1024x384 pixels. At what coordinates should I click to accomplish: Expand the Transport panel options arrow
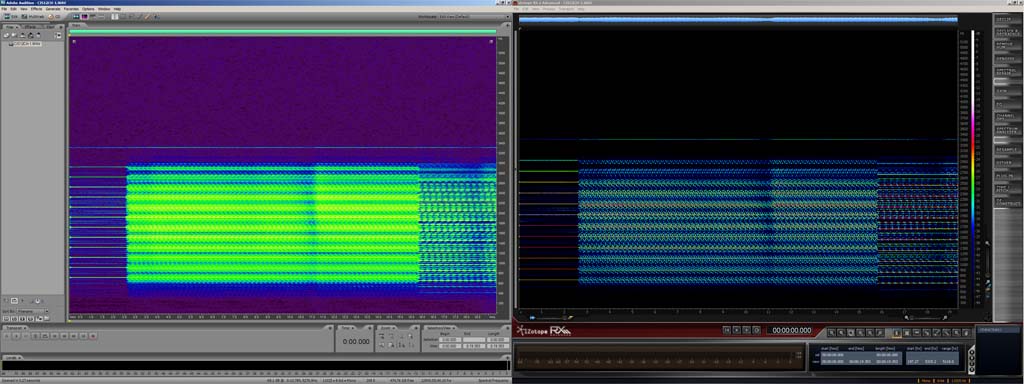point(25,328)
